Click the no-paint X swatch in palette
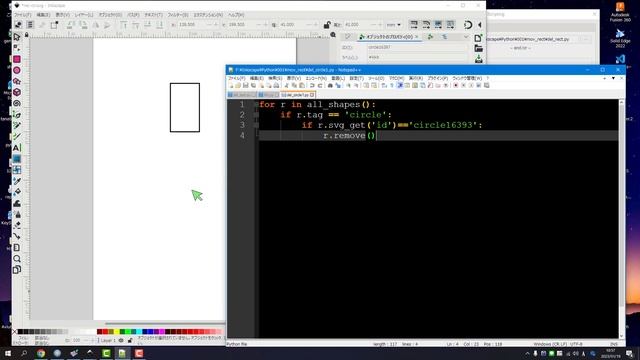Viewport: 640px width, 360px height. pyautogui.click(x=15, y=331)
